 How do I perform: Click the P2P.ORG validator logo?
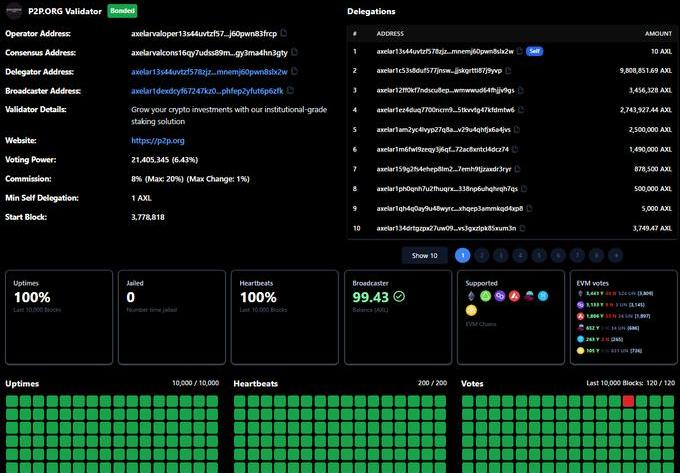[x=14, y=11]
